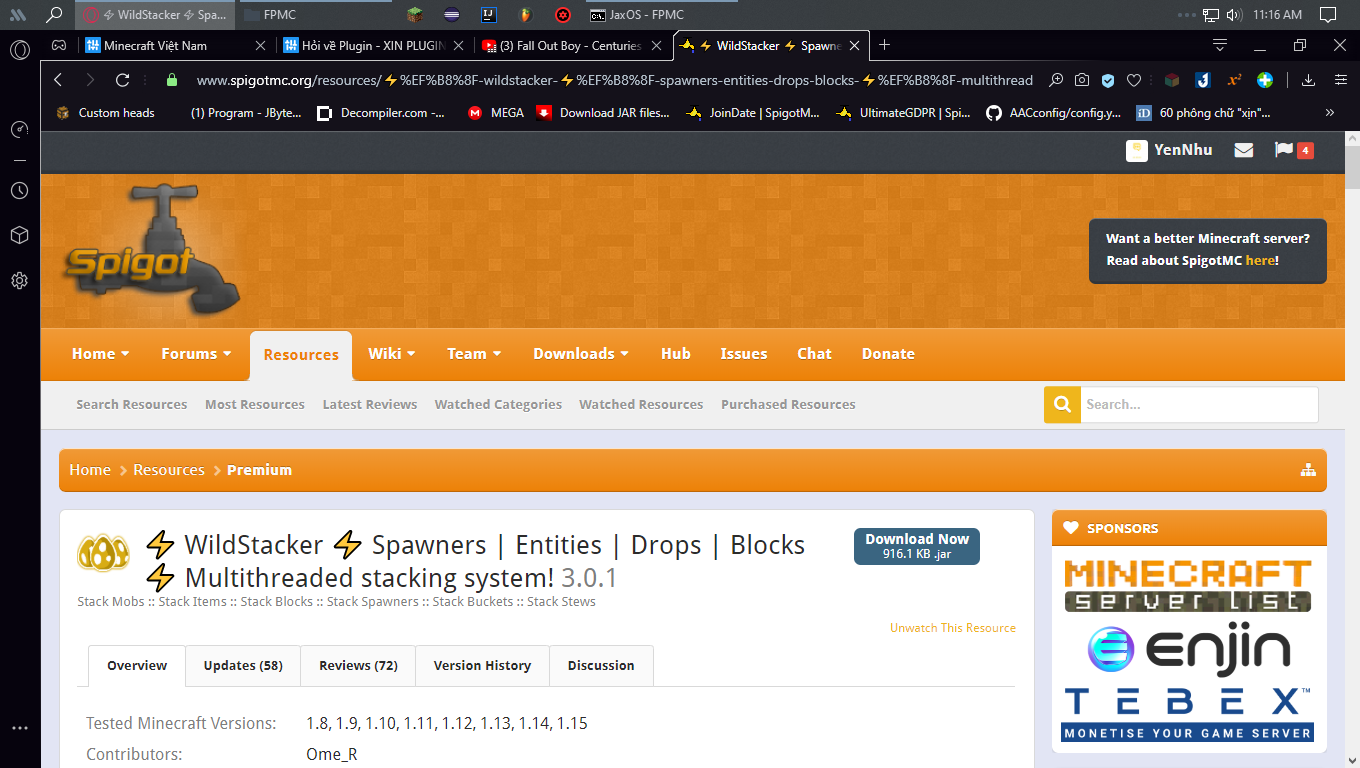Select the Resources navigation tab
The width and height of the screenshot is (1360, 768).
tap(301, 355)
